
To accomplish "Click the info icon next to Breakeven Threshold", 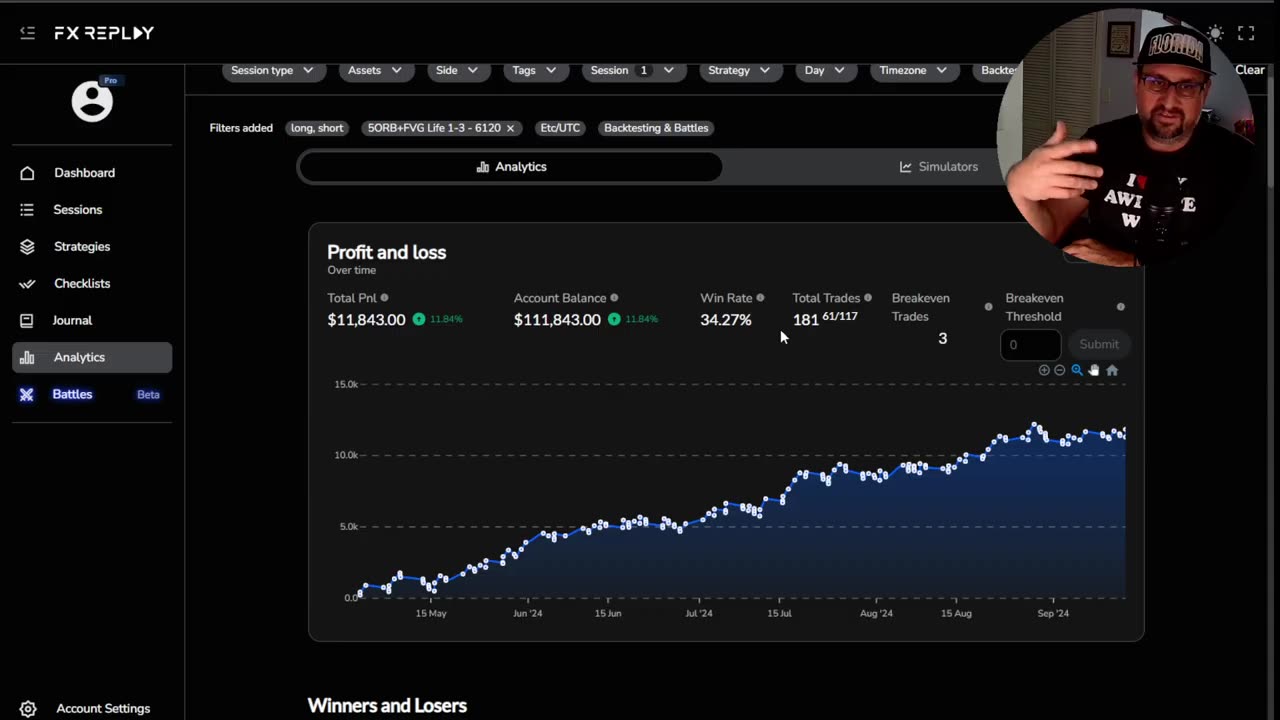I will point(1121,307).
